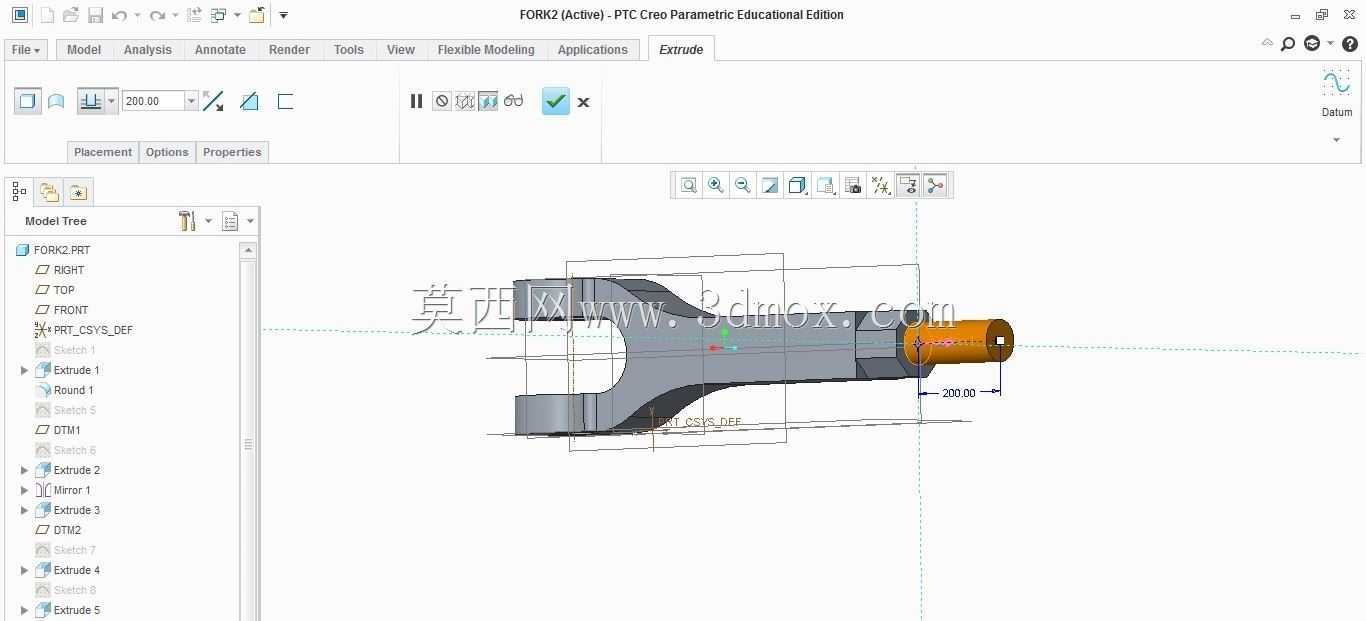The width and height of the screenshot is (1366, 621).
Task: Open the Undo history dropdown arrow
Action: tap(137, 15)
